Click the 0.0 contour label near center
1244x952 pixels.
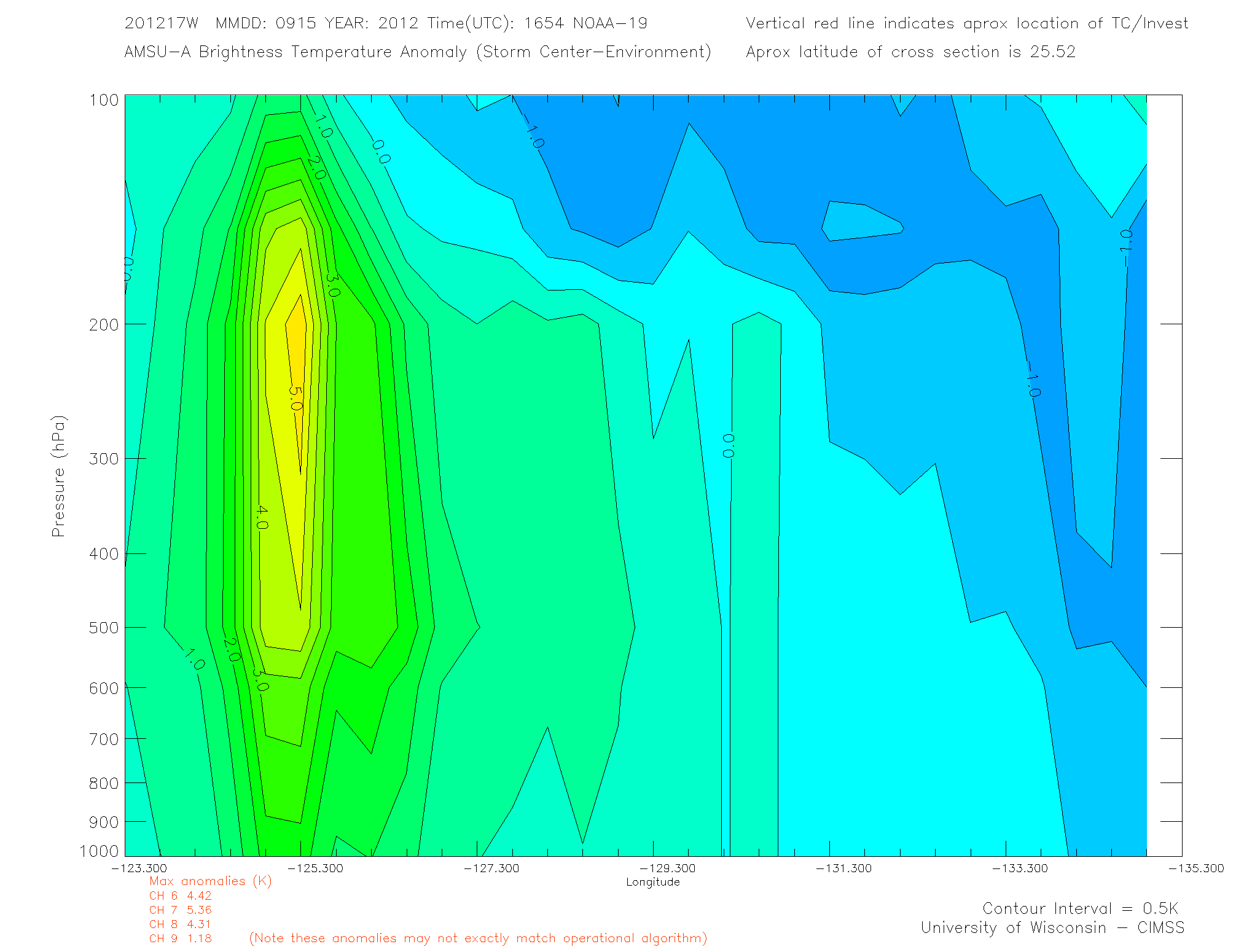(729, 445)
